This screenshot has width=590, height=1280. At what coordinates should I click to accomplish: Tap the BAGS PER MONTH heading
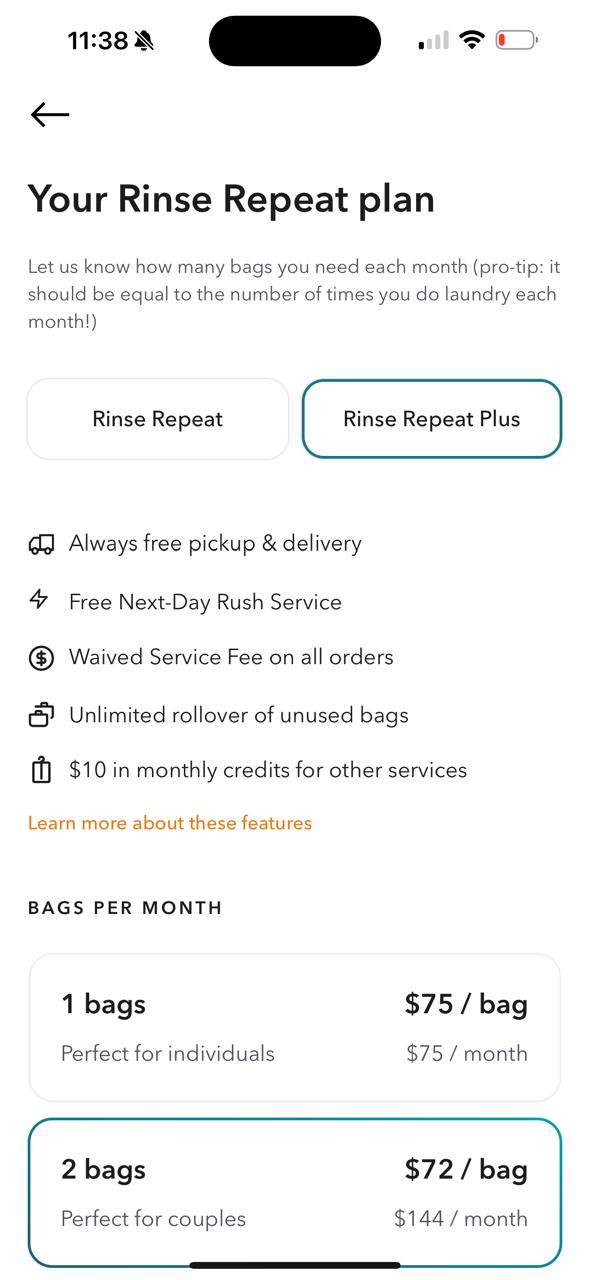click(125, 908)
